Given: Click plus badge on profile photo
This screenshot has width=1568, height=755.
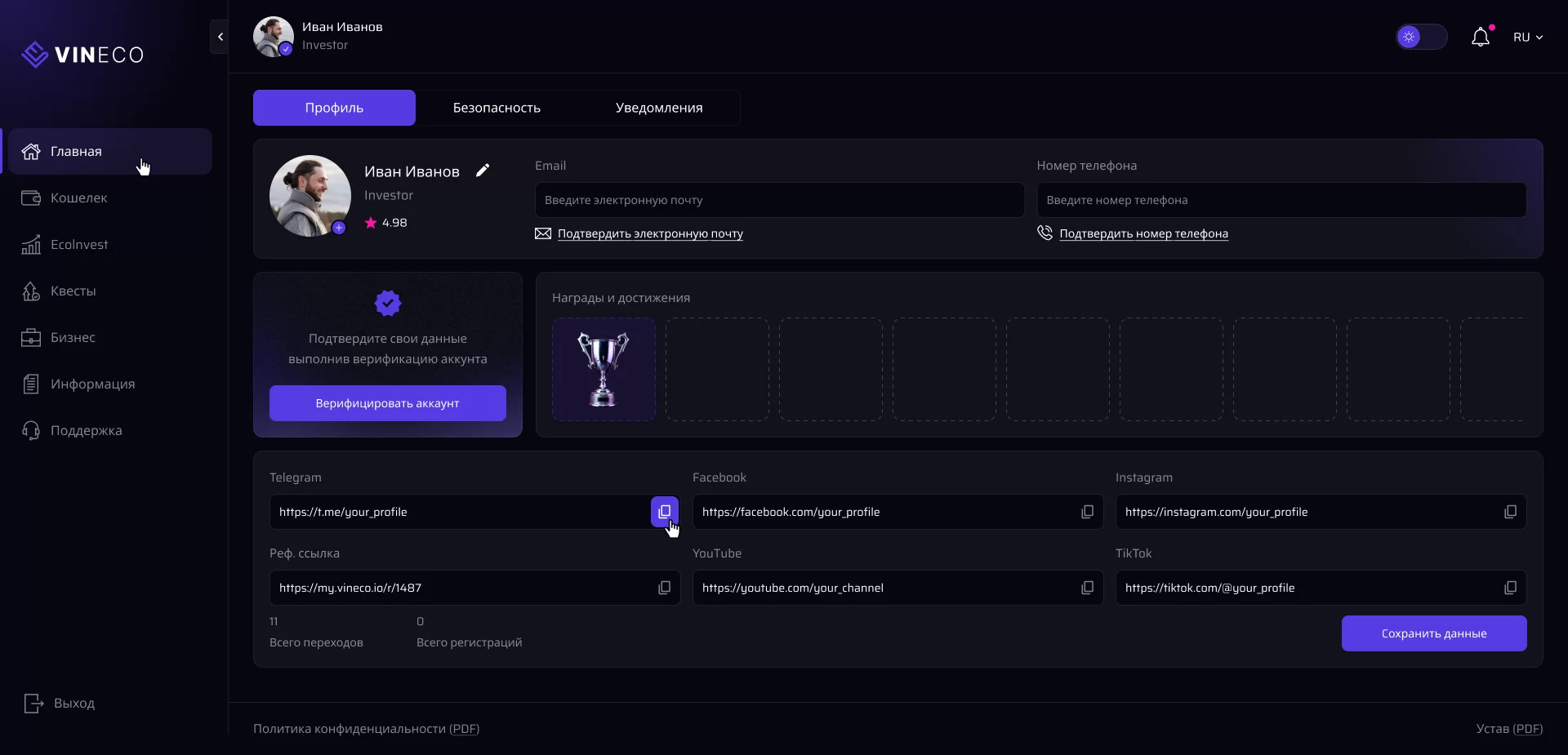Looking at the screenshot, I should [x=339, y=228].
